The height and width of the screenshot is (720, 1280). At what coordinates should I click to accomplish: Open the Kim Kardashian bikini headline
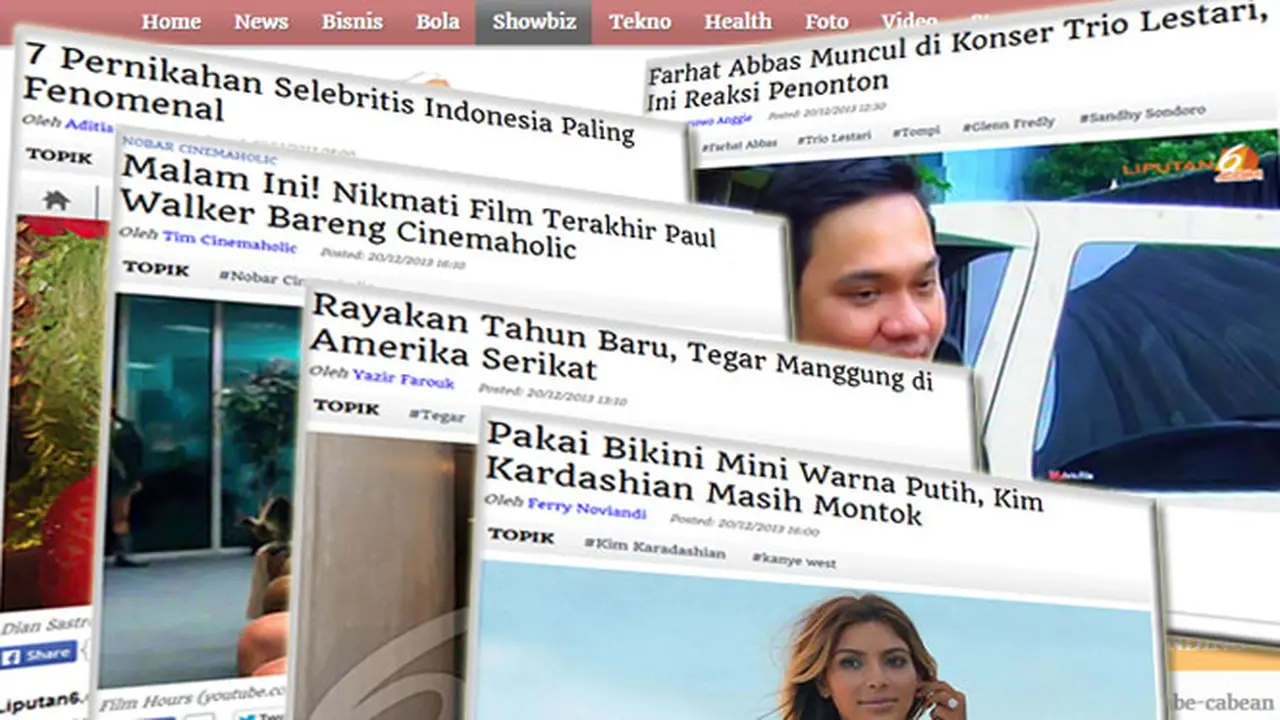(x=764, y=474)
